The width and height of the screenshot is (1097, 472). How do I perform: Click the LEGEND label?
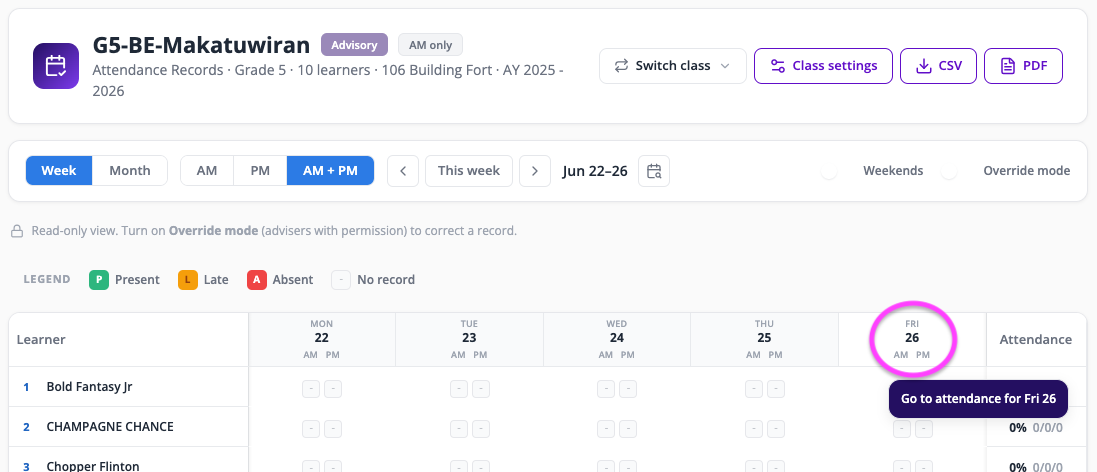[x=47, y=279]
